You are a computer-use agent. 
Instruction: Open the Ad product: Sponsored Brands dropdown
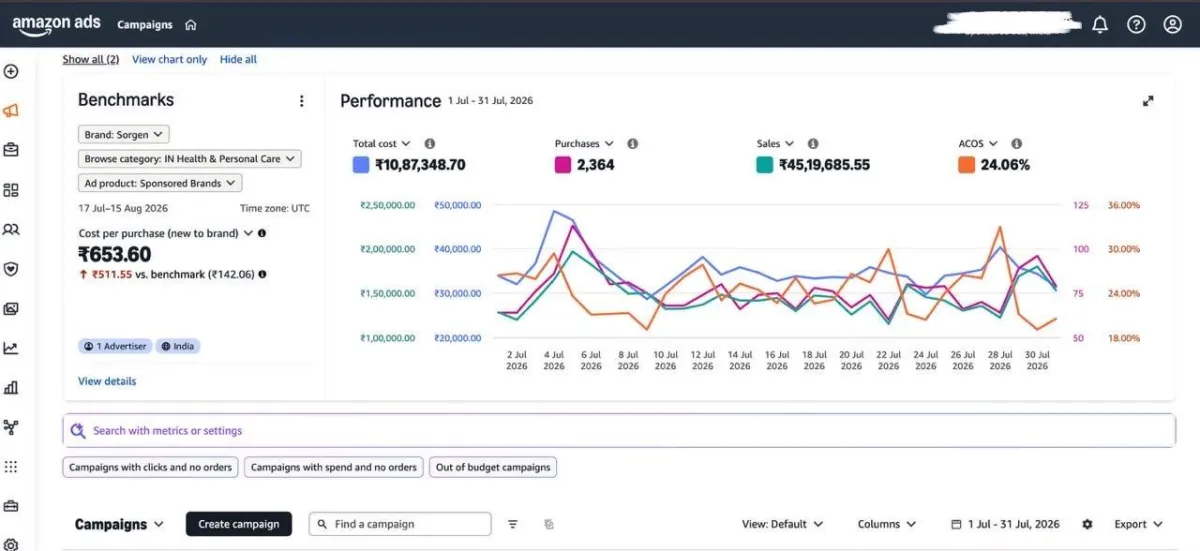(160, 183)
